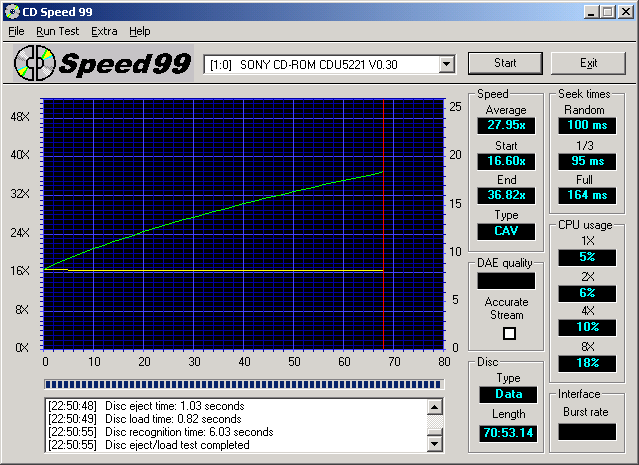
Task: Click the blue test progress bar
Action: pos(244,383)
